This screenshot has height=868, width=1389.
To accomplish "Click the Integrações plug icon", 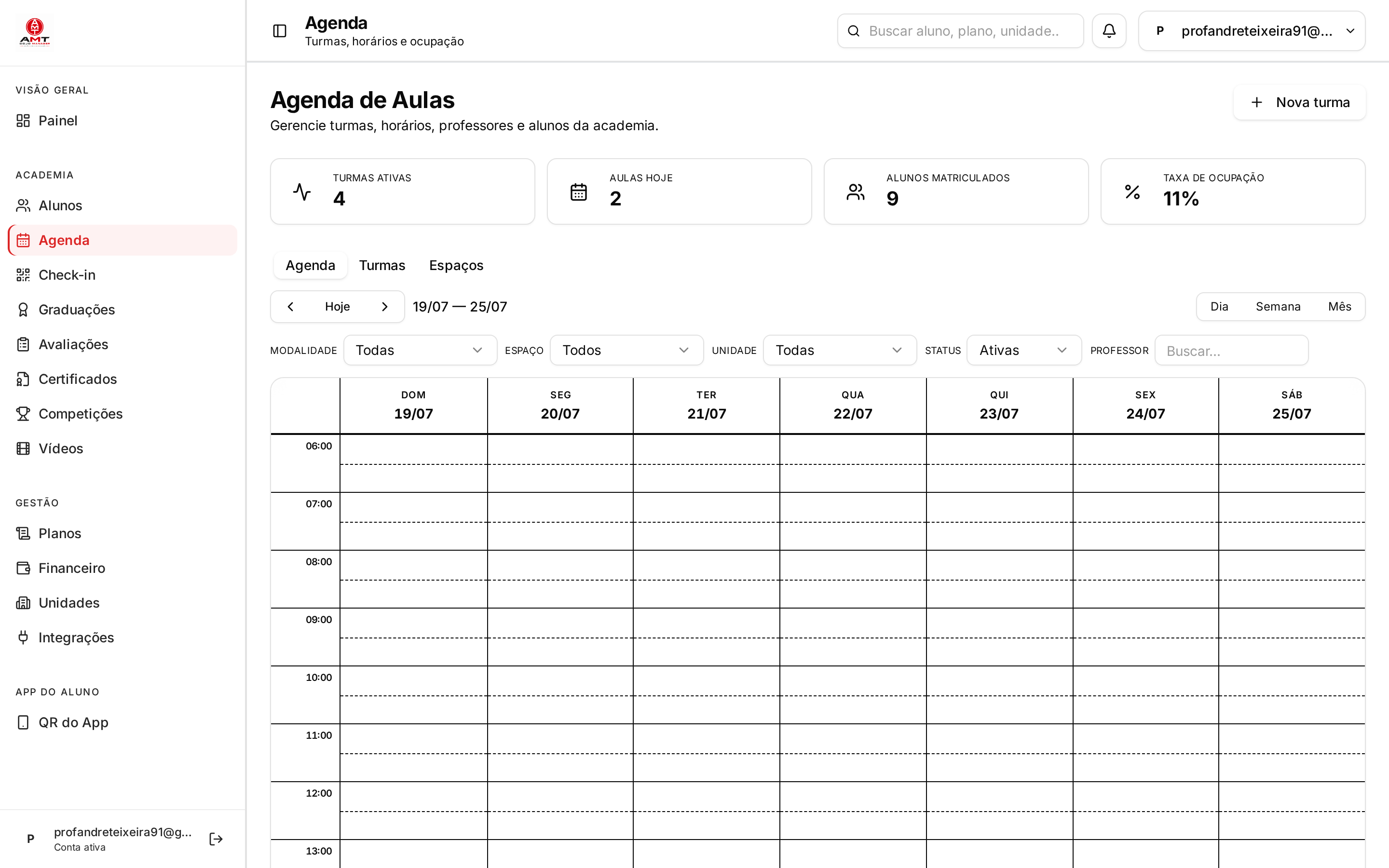I will tap(23, 638).
